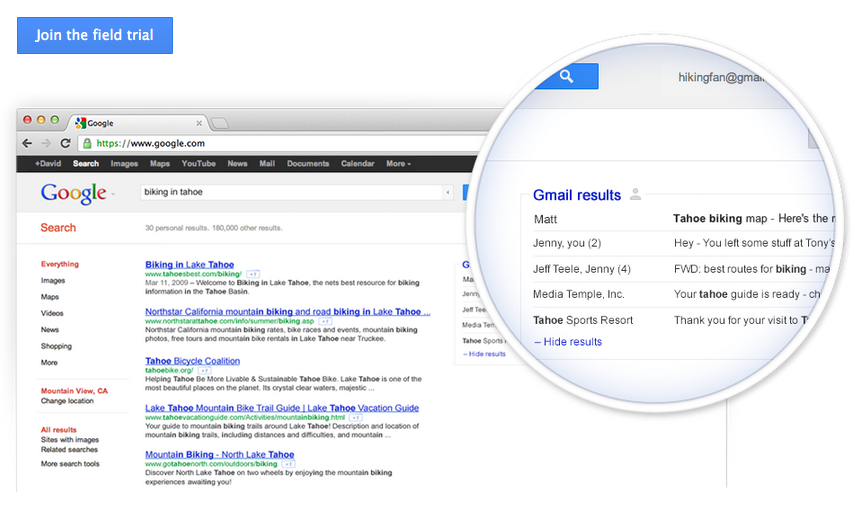The width and height of the screenshot is (855, 516).
Task: Open the More dropdown in black bar
Action: [397, 164]
